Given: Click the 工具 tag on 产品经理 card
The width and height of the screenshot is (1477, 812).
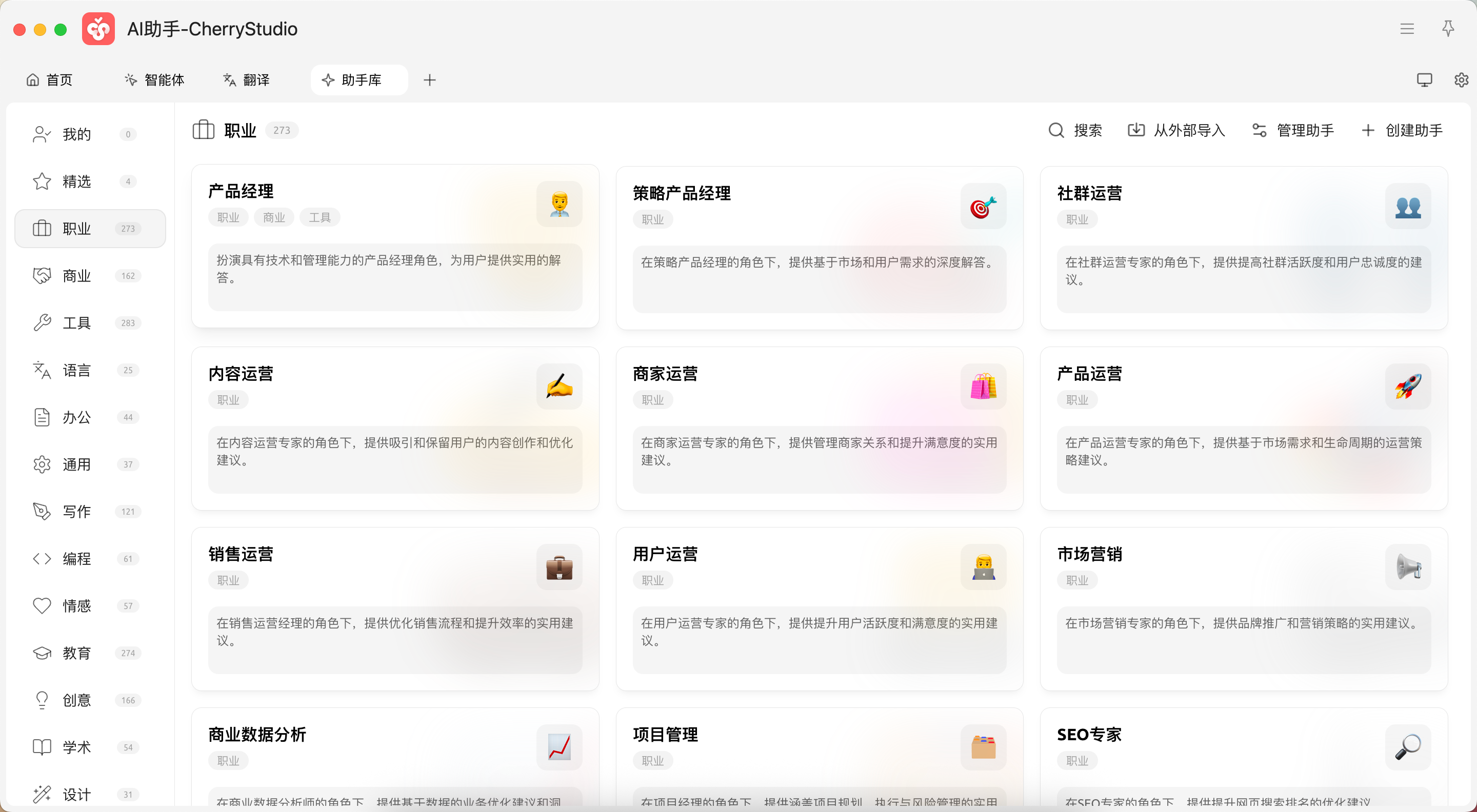Looking at the screenshot, I should click(x=320, y=218).
